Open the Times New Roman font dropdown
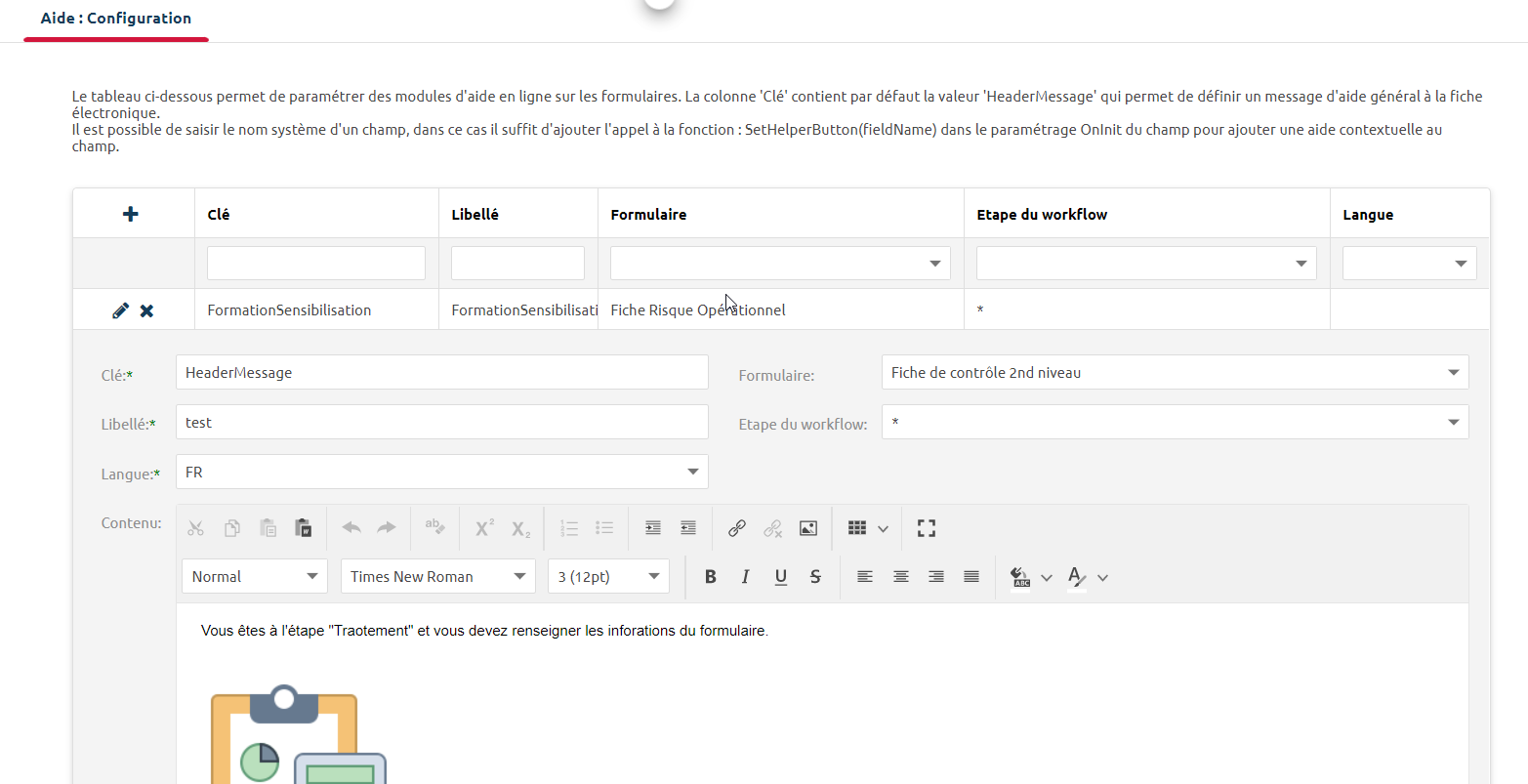 point(437,577)
